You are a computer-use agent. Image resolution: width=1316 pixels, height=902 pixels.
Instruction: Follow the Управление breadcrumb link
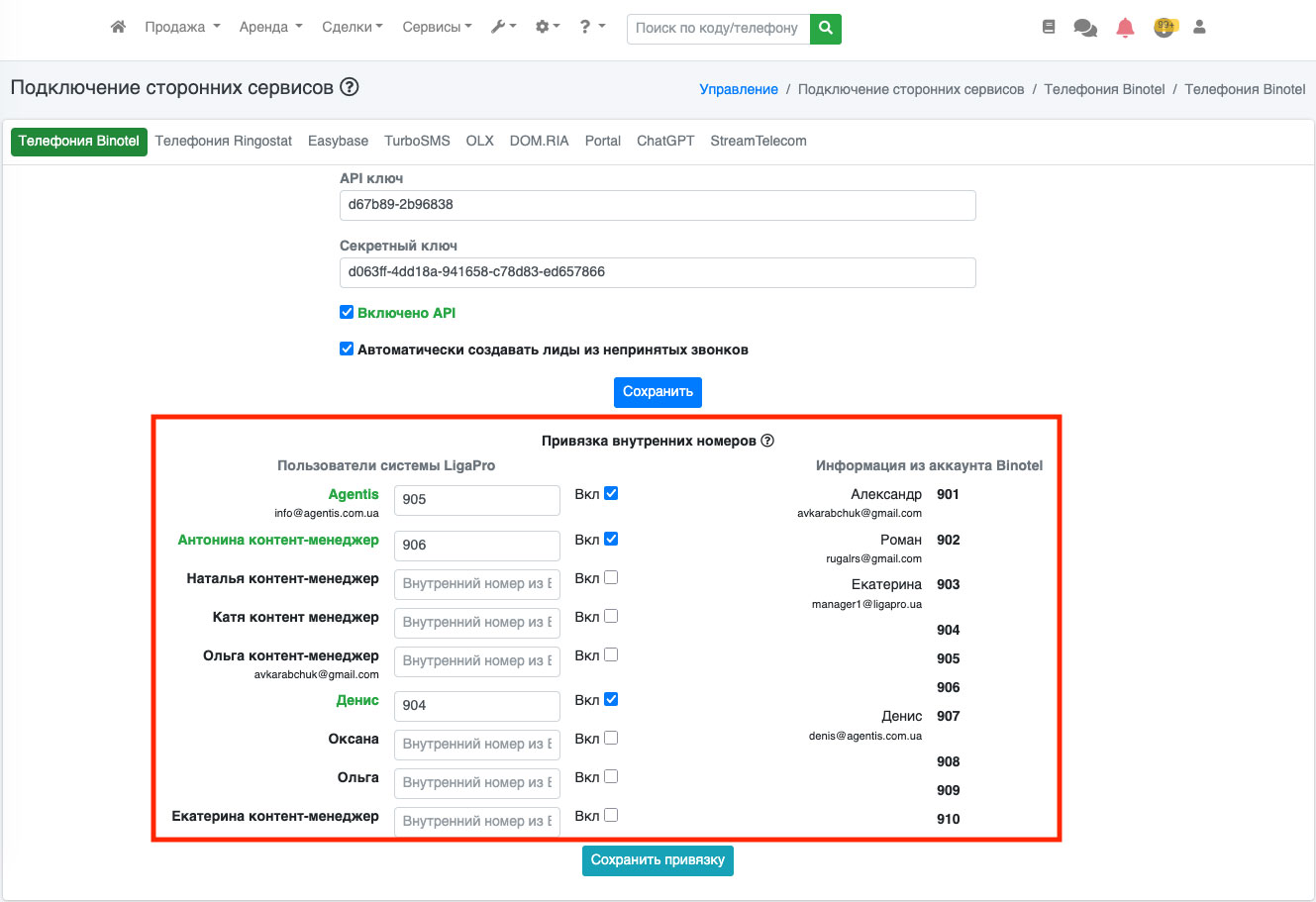(739, 89)
